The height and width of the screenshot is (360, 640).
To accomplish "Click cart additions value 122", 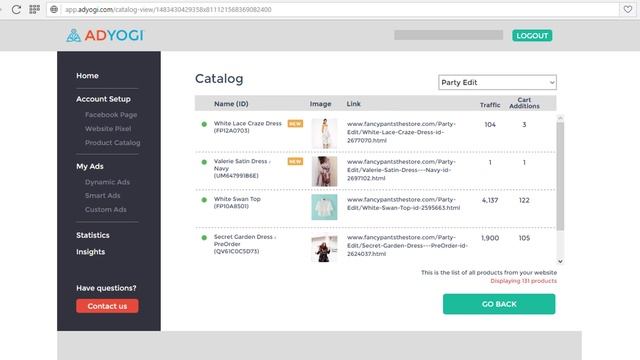I will pos(524,200).
